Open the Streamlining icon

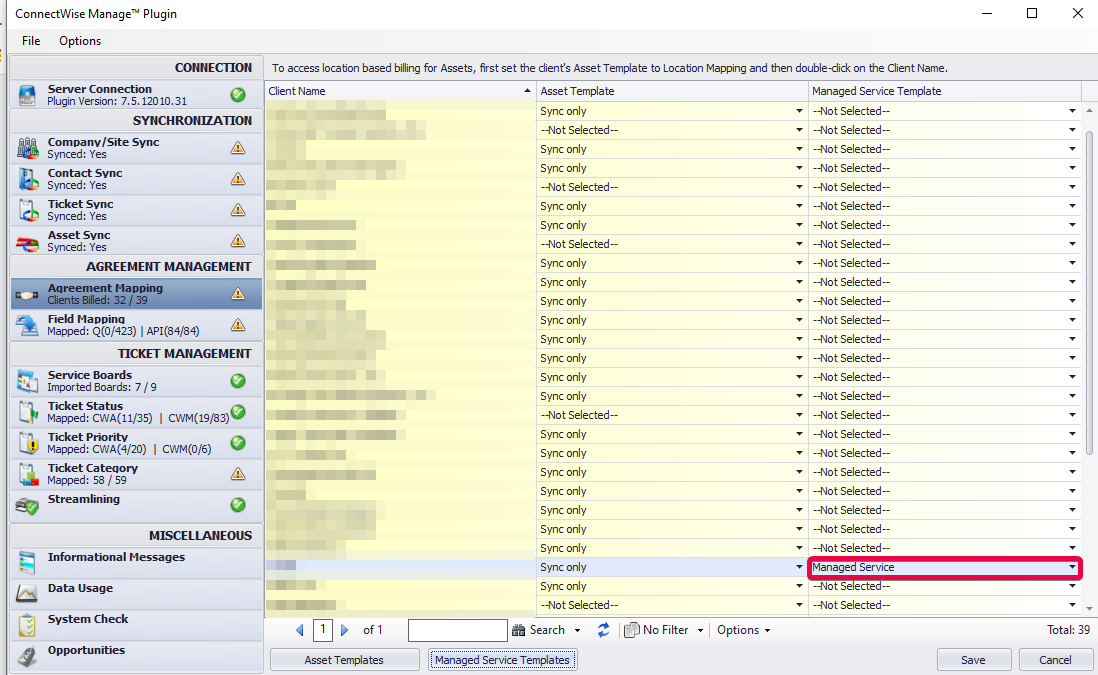coord(27,506)
